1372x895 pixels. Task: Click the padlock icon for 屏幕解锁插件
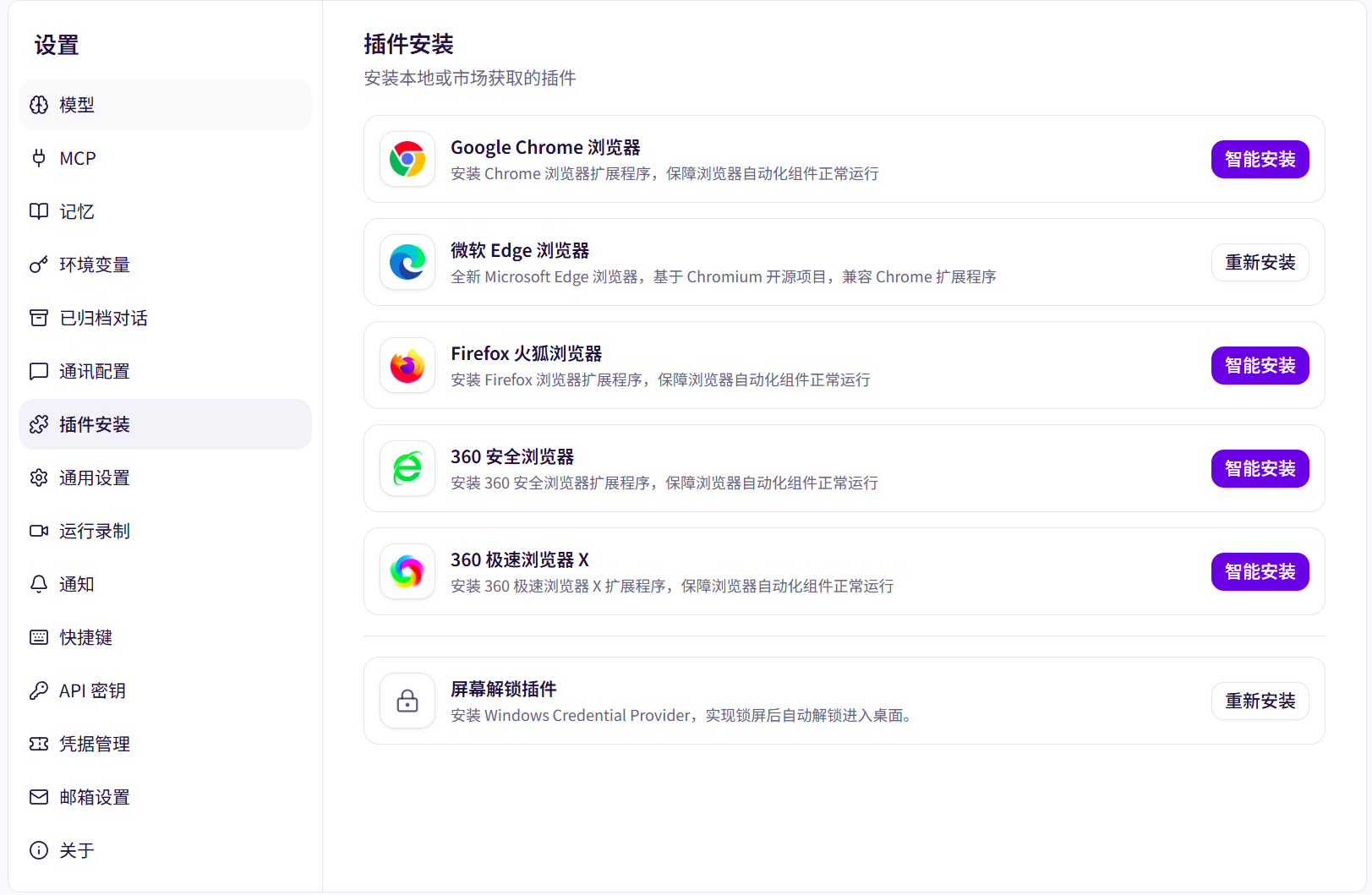407,701
